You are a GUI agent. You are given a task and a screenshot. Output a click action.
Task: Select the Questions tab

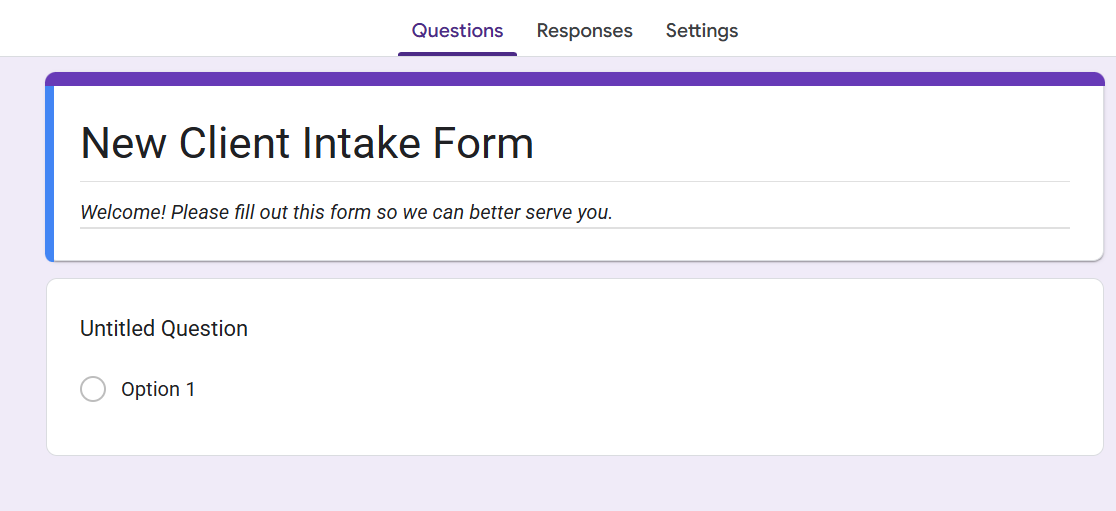coord(457,31)
